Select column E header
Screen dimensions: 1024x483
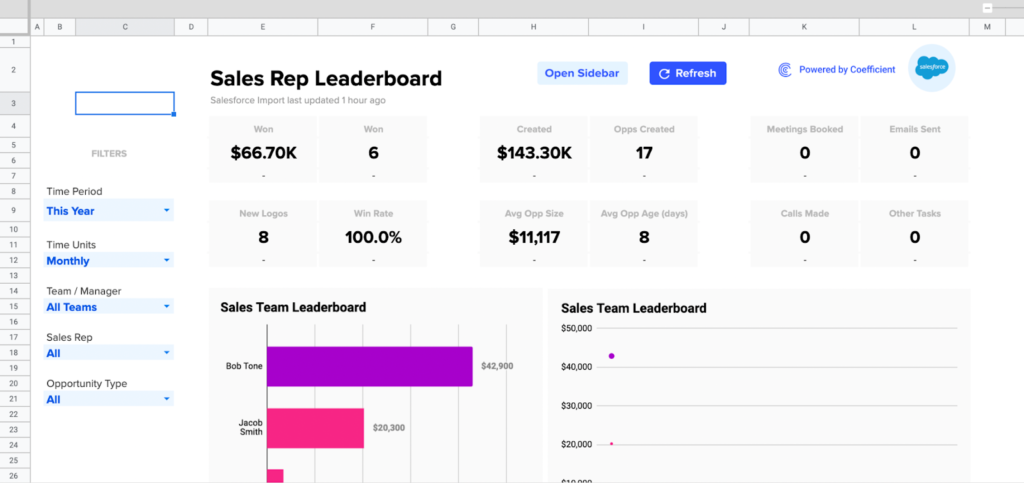click(263, 26)
